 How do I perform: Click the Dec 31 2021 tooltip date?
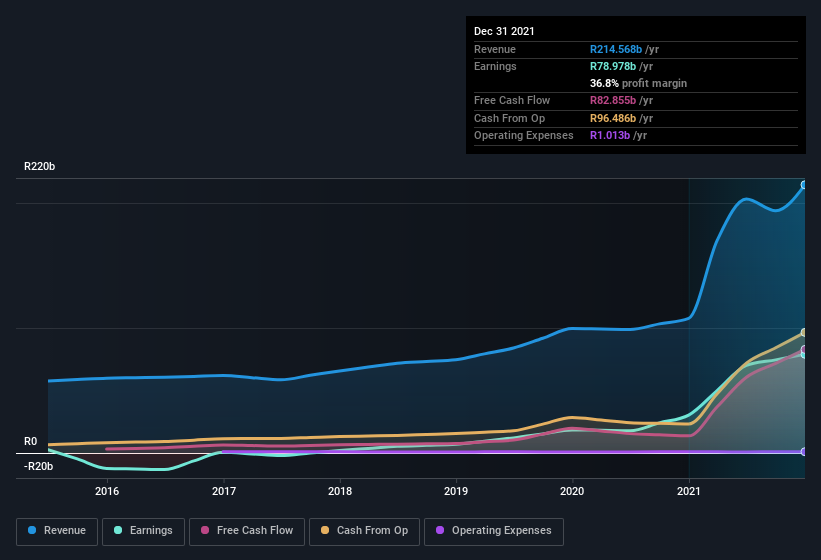pyautogui.click(x=504, y=31)
